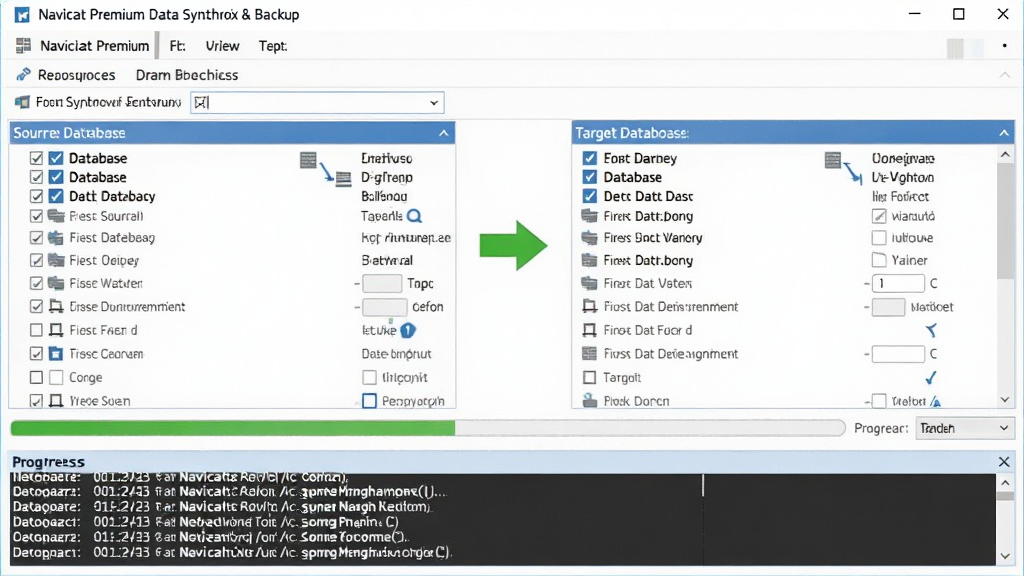The height and width of the screenshot is (576, 1024).
Task: Toggle the Eont Darney checkbox in target
Action: pyautogui.click(x=590, y=158)
